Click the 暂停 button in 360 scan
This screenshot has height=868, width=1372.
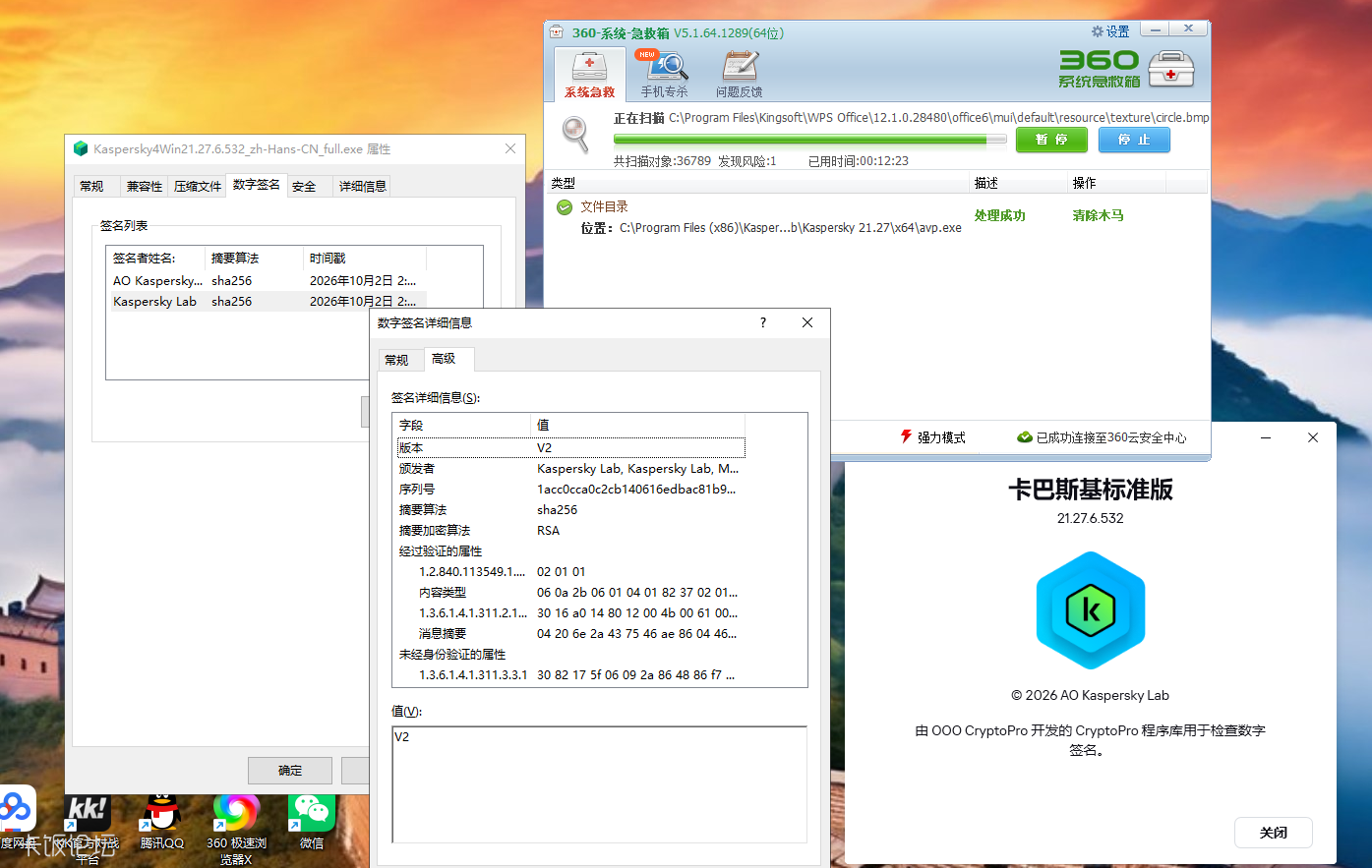click(1051, 140)
